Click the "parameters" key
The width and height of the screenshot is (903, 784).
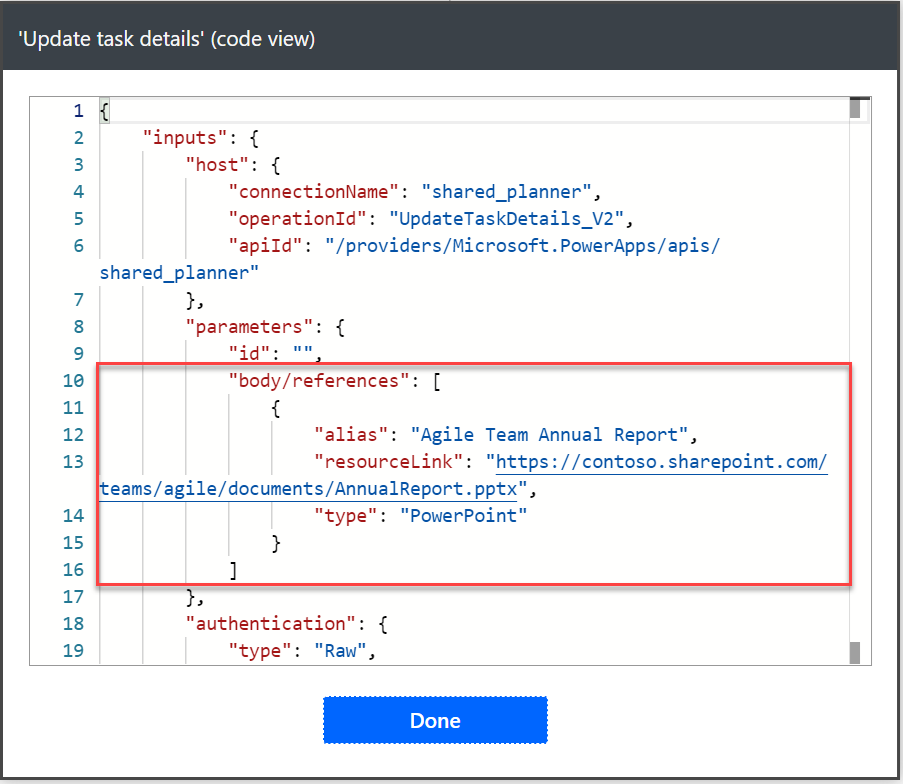(249, 327)
